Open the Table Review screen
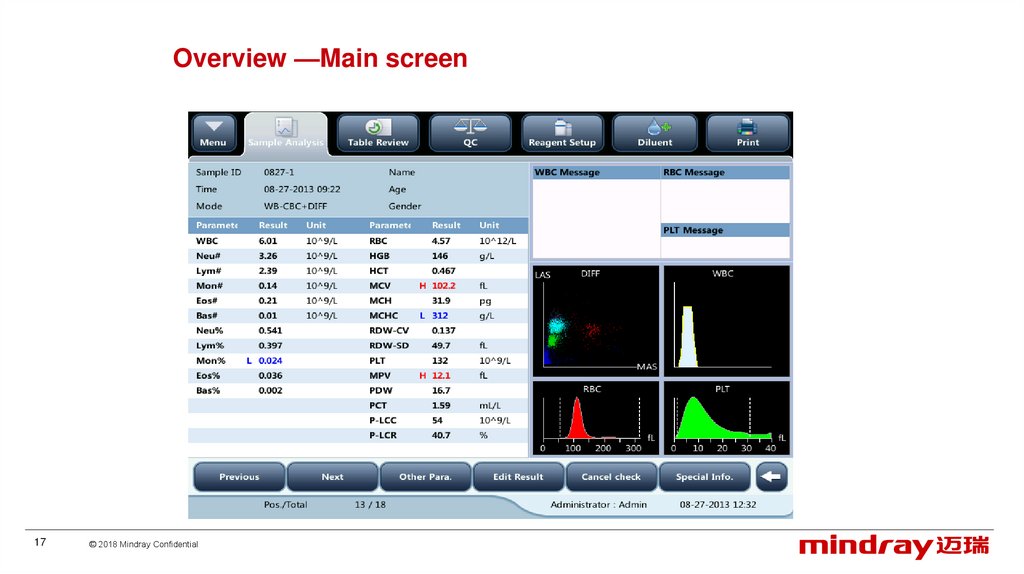Screen dimensions: 1024x574 378,133
